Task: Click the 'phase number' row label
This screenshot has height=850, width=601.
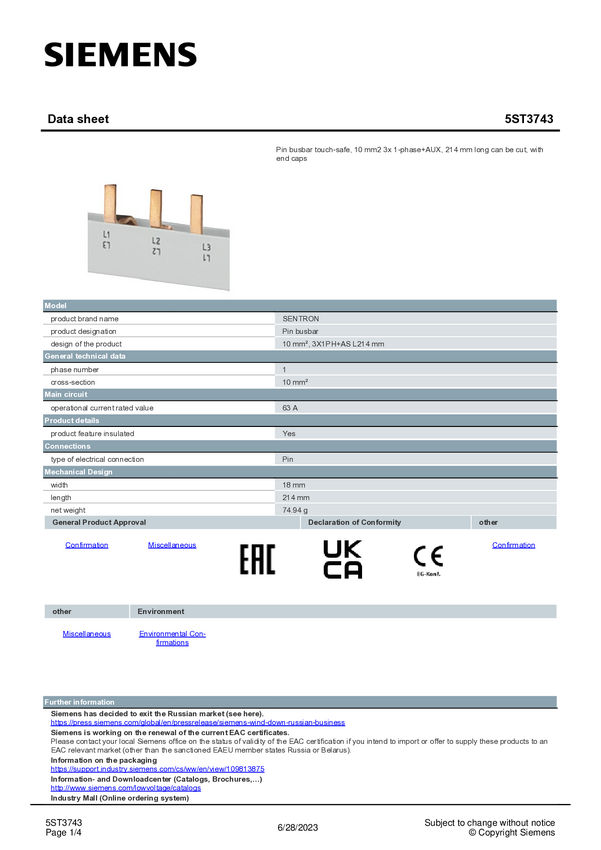Action: pos(75,370)
